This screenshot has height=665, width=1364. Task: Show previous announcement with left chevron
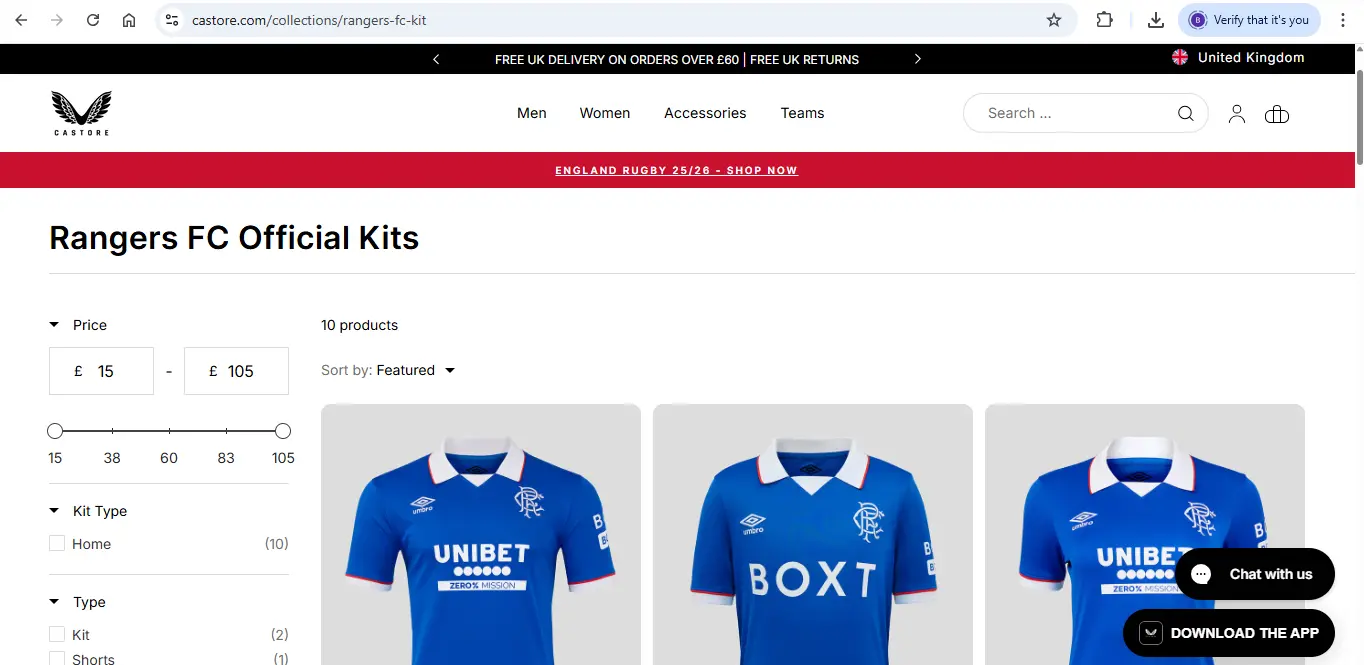tap(436, 59)
